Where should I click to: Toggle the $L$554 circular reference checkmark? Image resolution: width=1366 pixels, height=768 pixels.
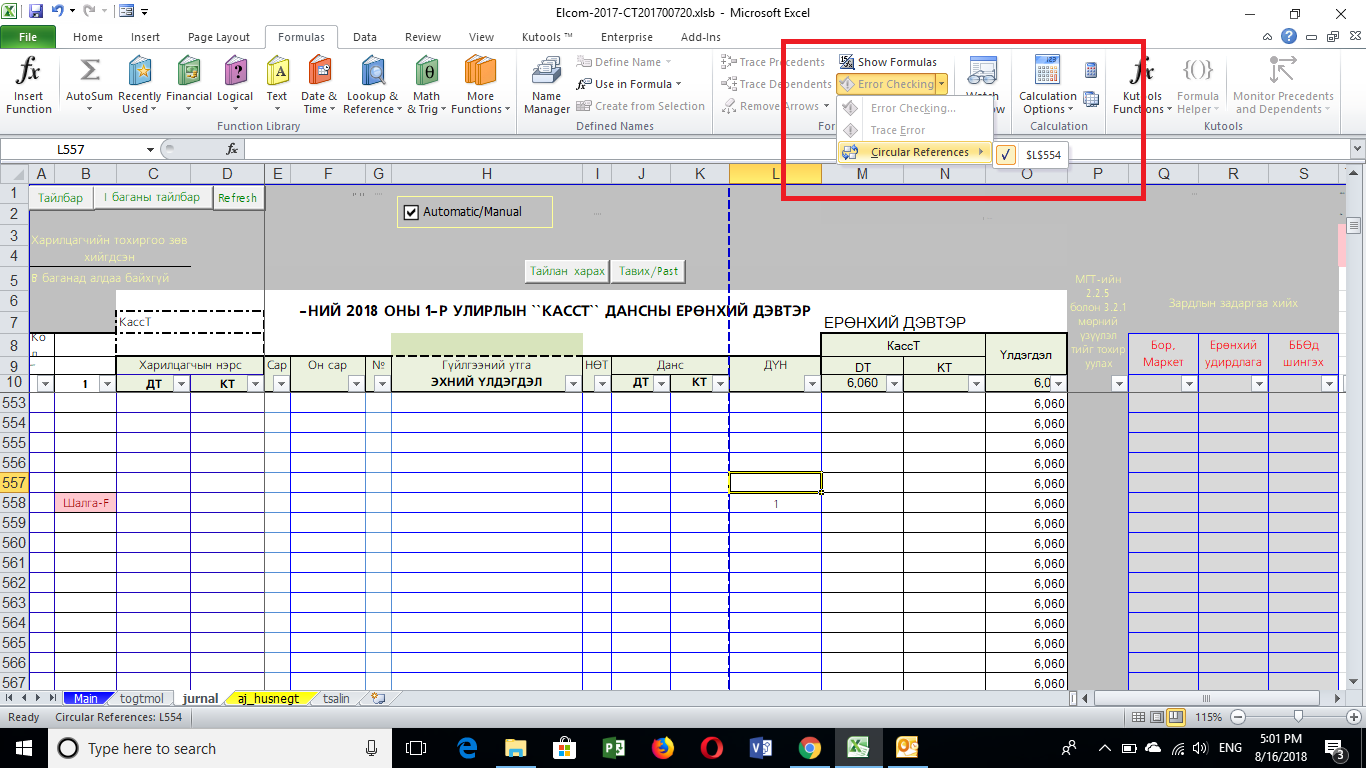(x=1007, y=154)
